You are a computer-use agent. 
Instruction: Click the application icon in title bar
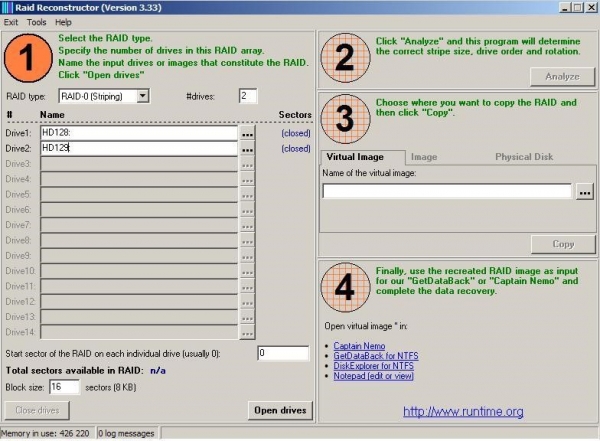pyautogui.click(x=7, y=7)
